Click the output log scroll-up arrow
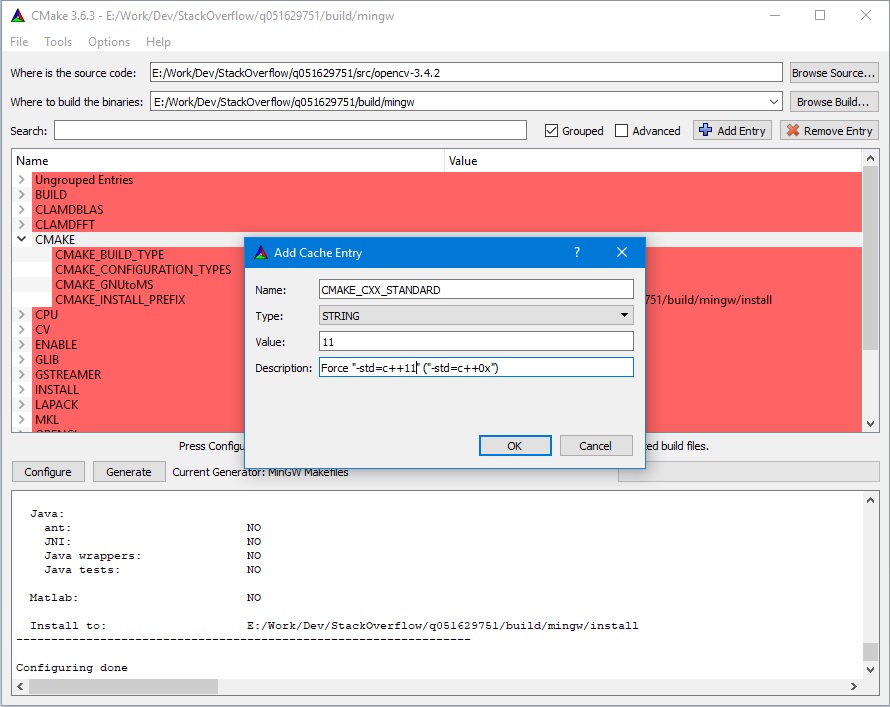Image resolution: width=890 pixels, height=707 pixels. coord(870,500)
